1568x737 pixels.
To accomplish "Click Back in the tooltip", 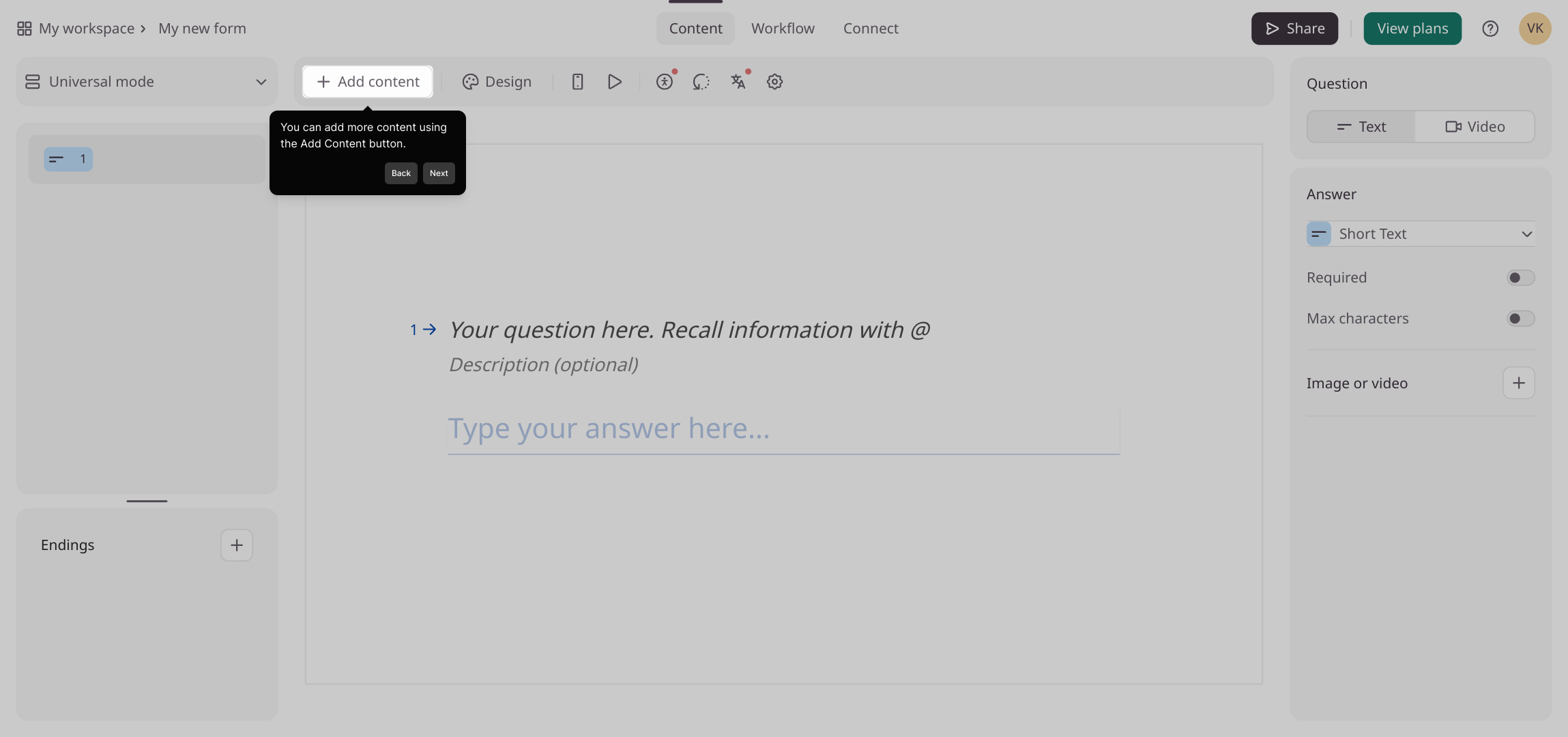I will click(401, 173).
